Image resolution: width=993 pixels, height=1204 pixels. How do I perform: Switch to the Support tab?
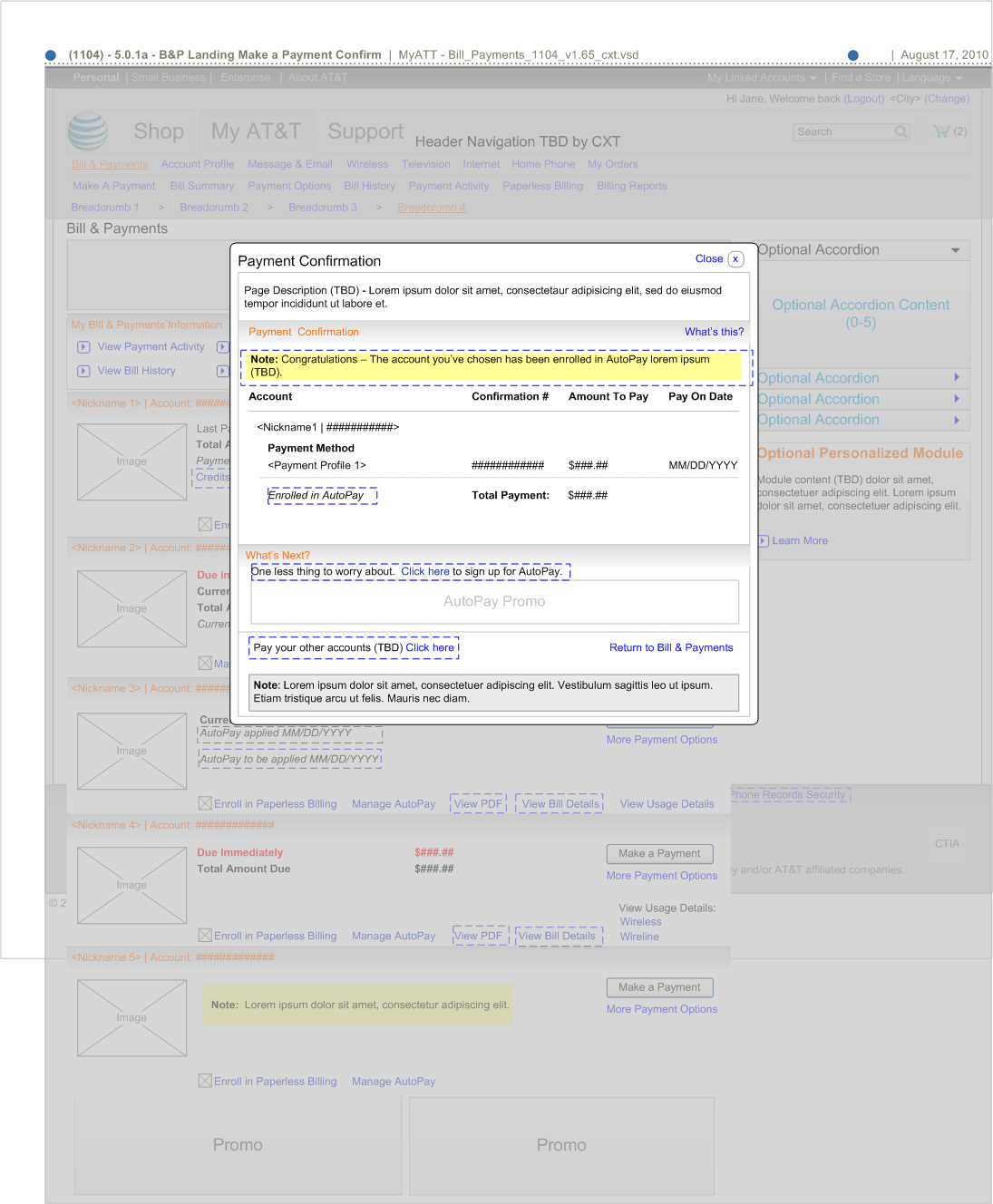click(365, 131)
